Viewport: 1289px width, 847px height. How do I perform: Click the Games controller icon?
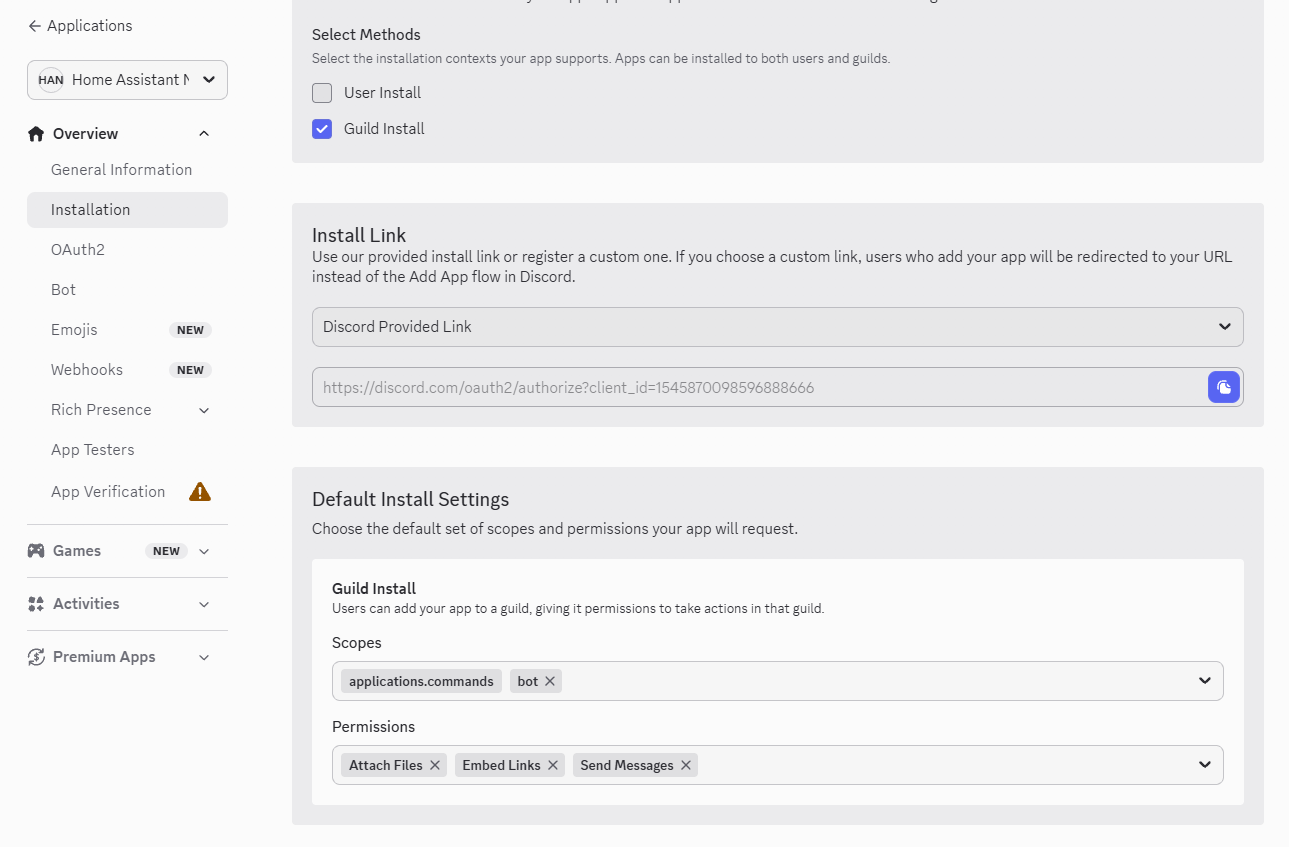36,551
